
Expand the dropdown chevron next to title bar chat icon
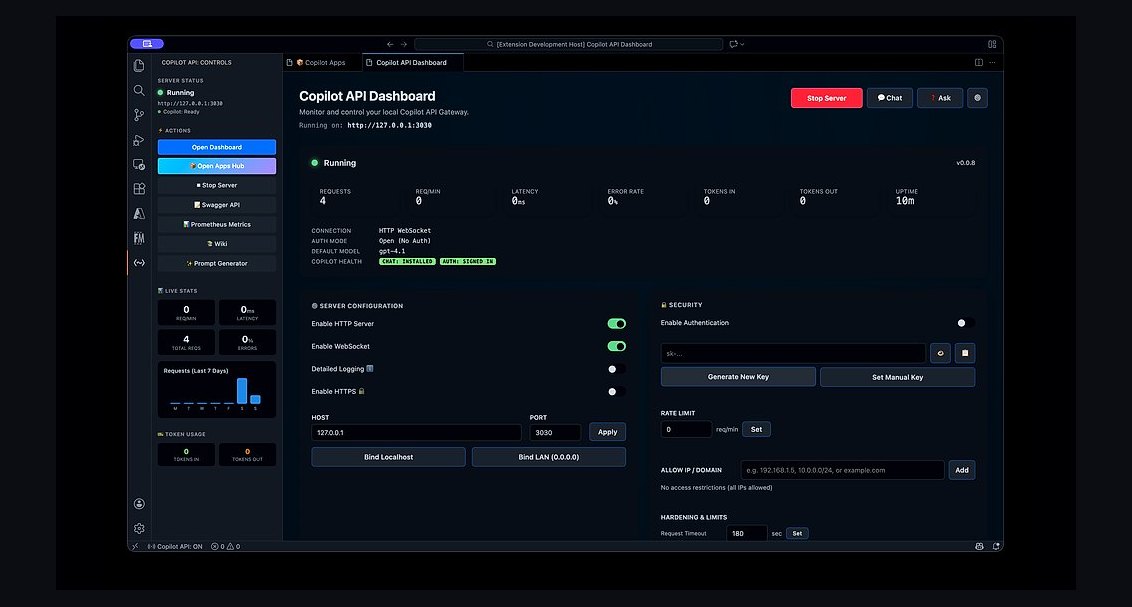[x=742, y=44]
